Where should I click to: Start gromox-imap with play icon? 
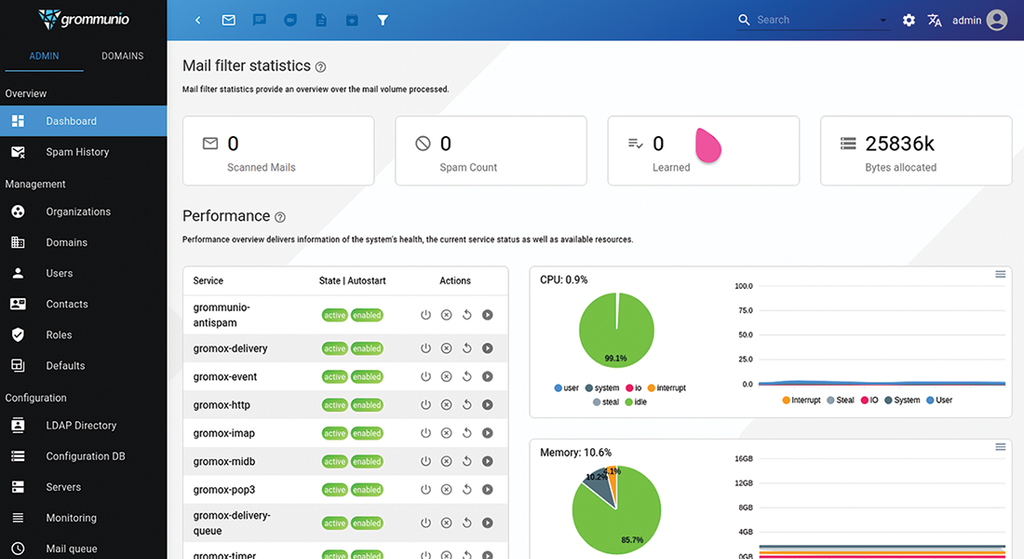click(x=487, y=433)
